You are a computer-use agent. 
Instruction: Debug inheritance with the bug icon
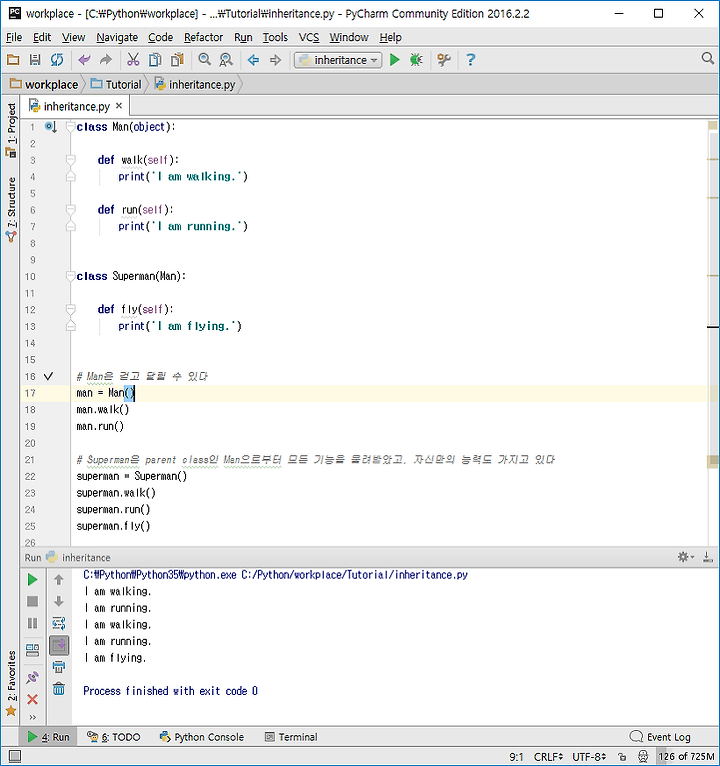[416, 60]
